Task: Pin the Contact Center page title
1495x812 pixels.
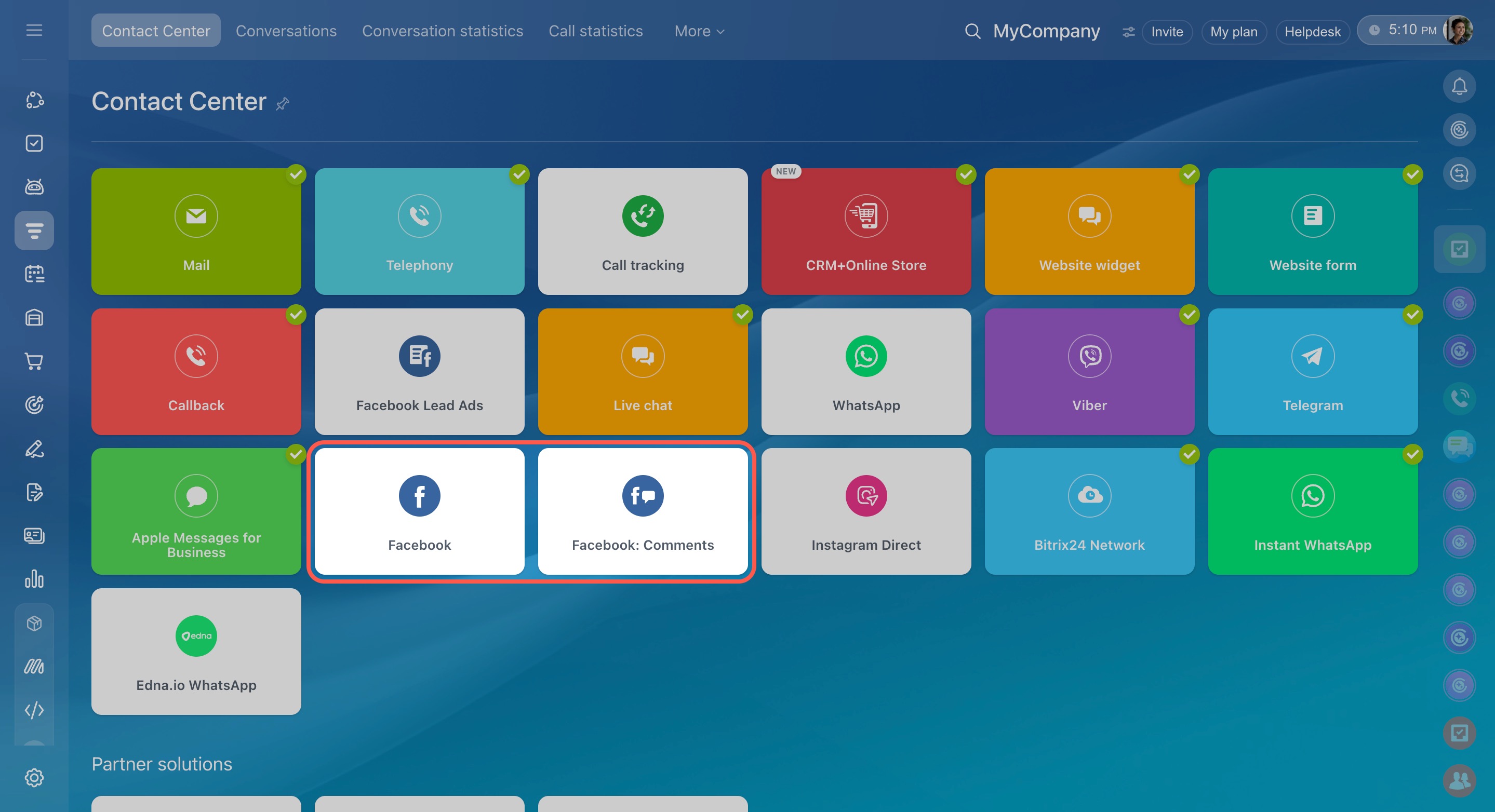Action: tap(282, 104)
